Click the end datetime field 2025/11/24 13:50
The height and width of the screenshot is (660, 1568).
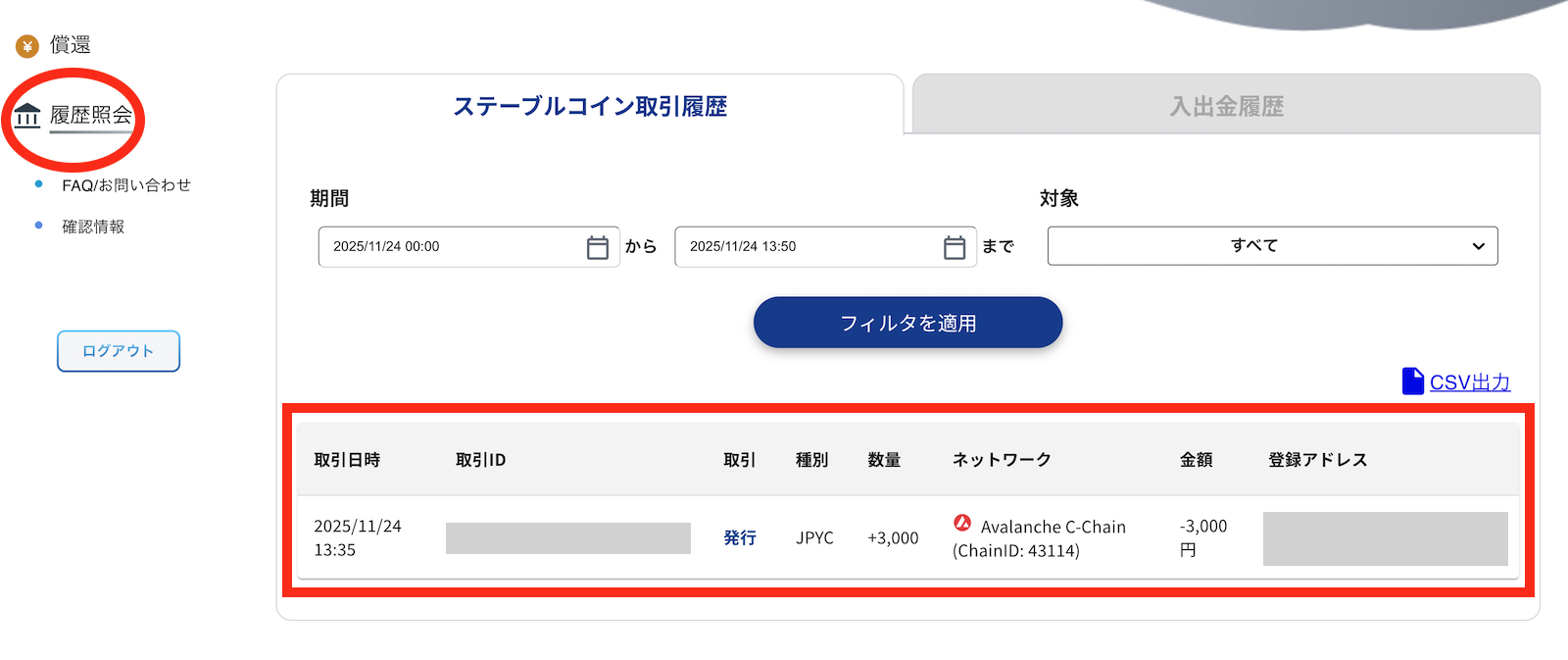coord(808,247)
